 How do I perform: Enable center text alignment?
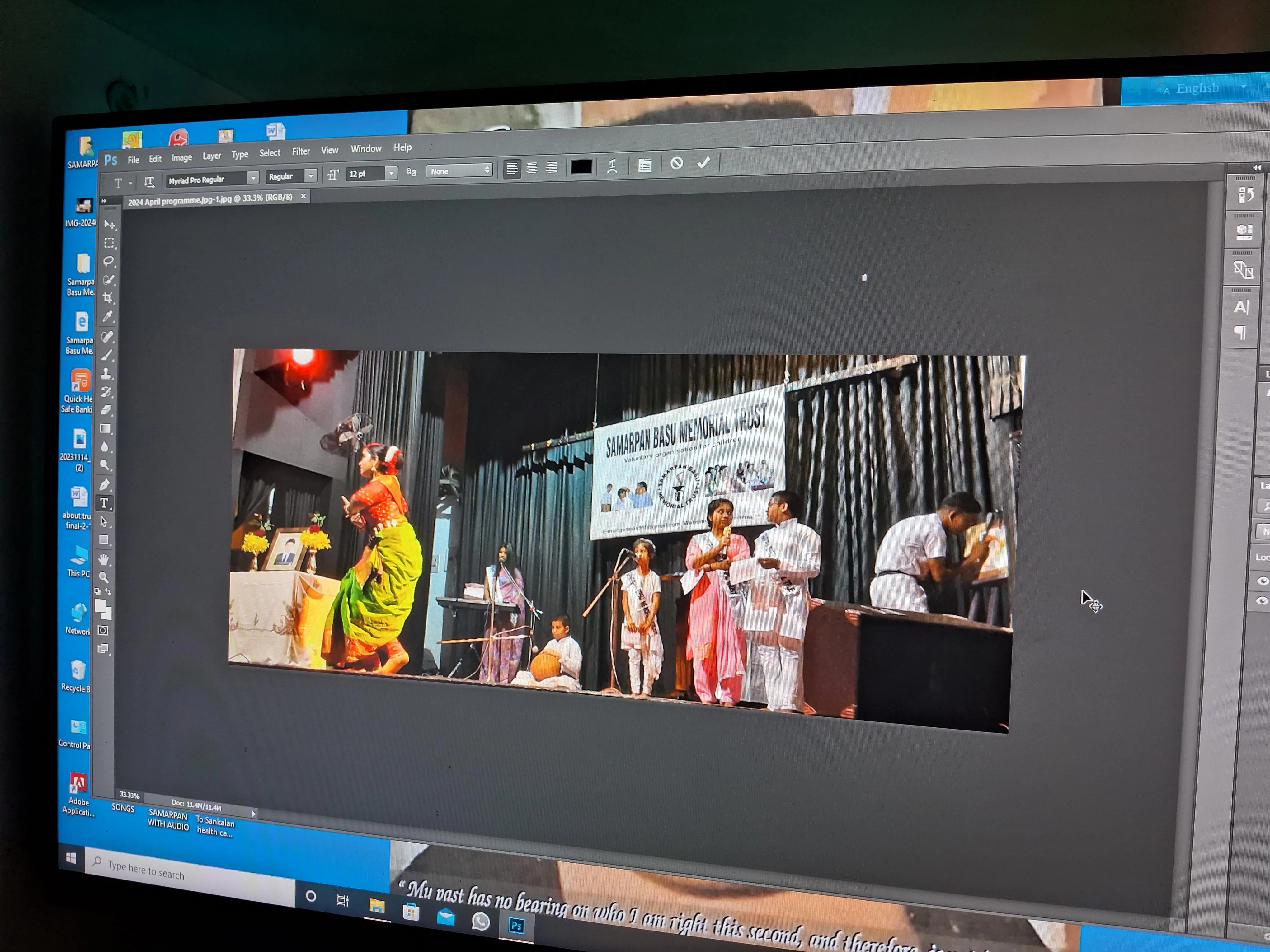click(x=532, y=168)
